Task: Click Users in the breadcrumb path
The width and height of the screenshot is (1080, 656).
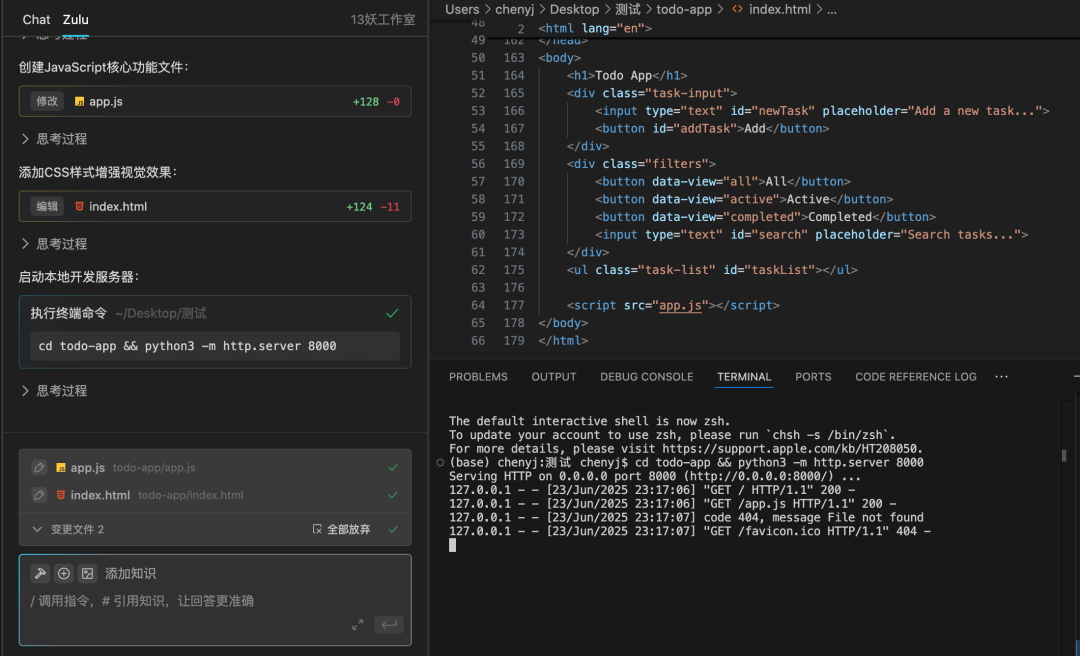Action: click(x=462, y=10)
